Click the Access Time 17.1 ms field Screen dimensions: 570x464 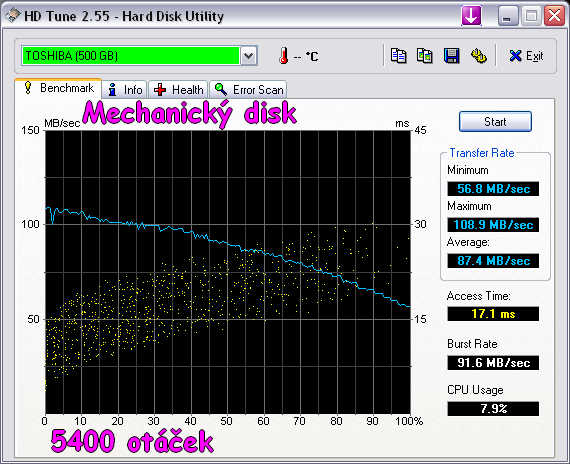[493, 313]
